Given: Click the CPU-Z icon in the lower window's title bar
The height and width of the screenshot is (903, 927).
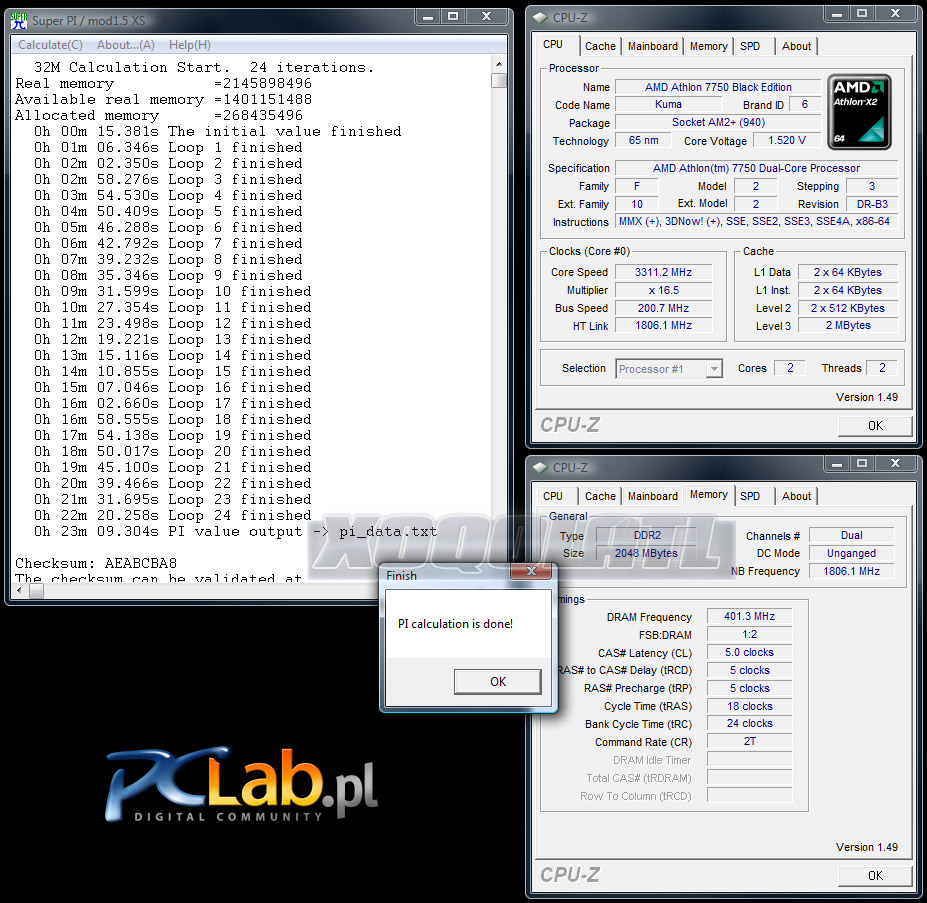Looking at the screenshot, I should coord(540,468).
